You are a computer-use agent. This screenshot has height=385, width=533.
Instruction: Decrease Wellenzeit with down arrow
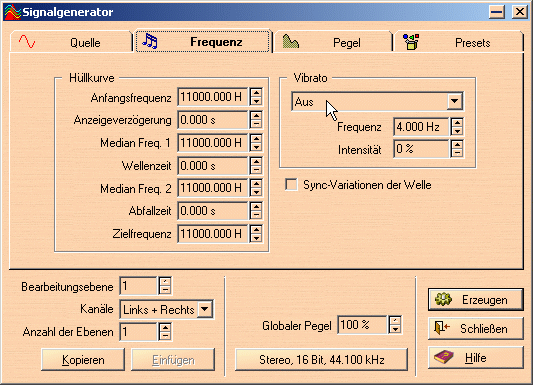[x=256, y=170]
